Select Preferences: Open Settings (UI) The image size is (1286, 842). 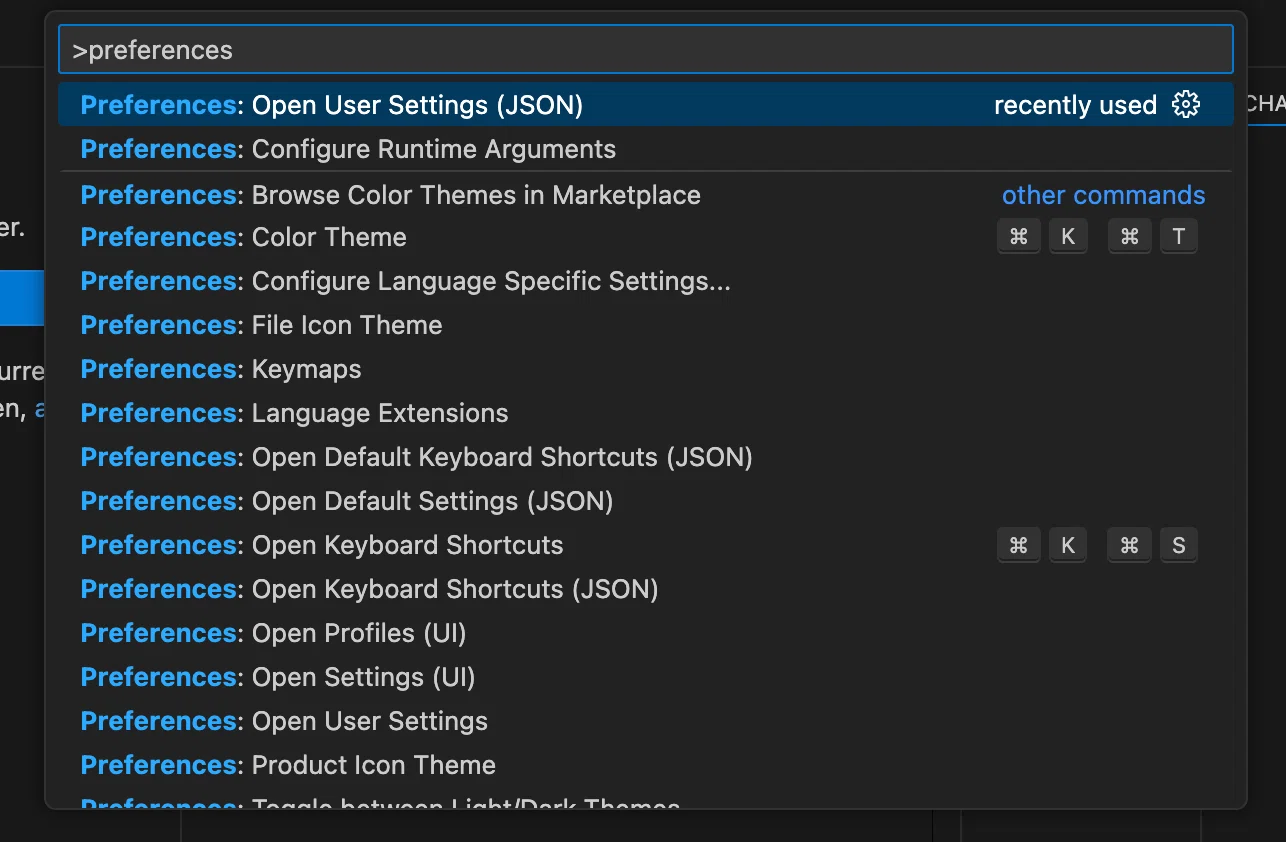click(x=646, y=677)
